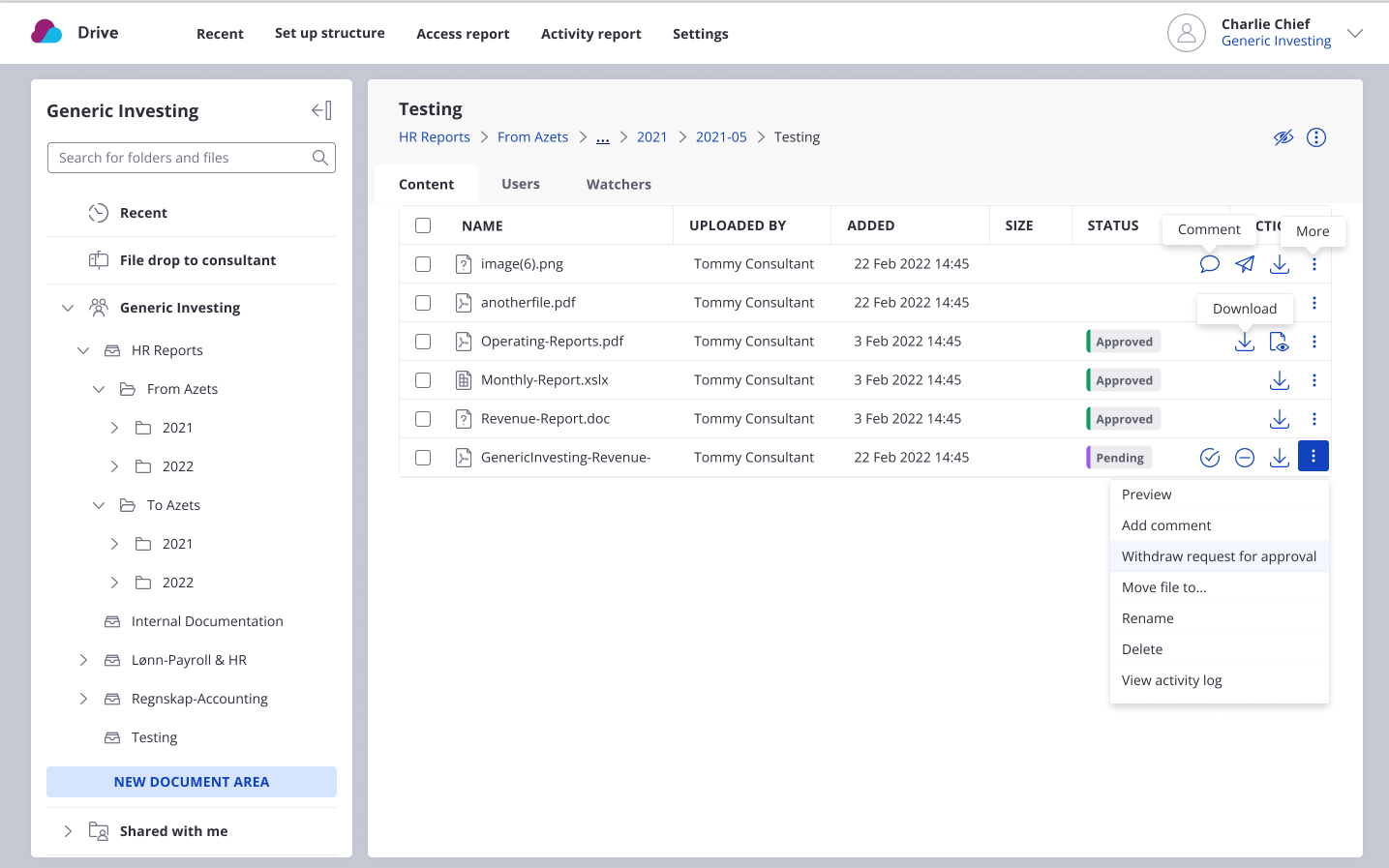
Task: Choose Move file to… option
Action: click(x=1220, y=587)
